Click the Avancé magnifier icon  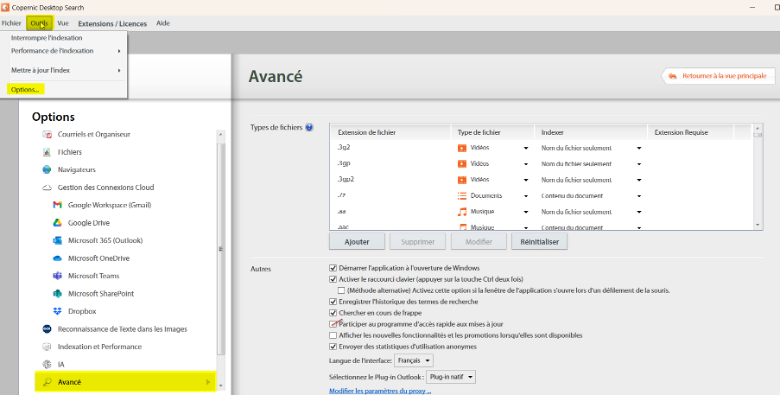pyautogui.click(x=47, y=382)
